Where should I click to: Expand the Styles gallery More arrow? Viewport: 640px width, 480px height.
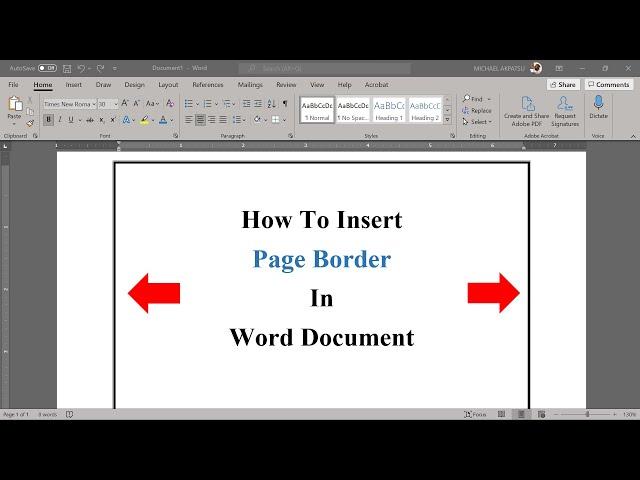point(447,120)
